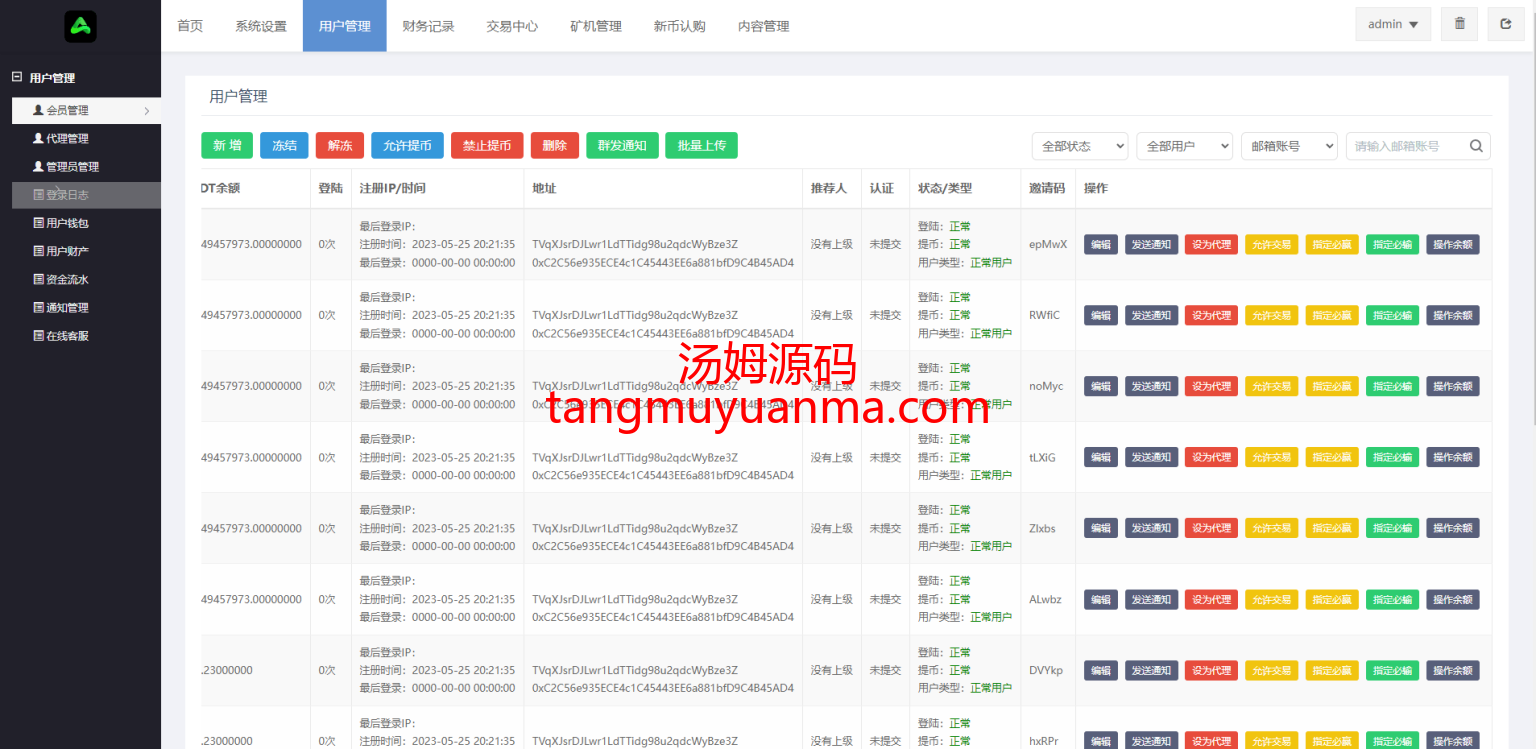Click the red 禁止提币 button
This screenshot has height=749, width=1536.
click(x=487, y=146)
